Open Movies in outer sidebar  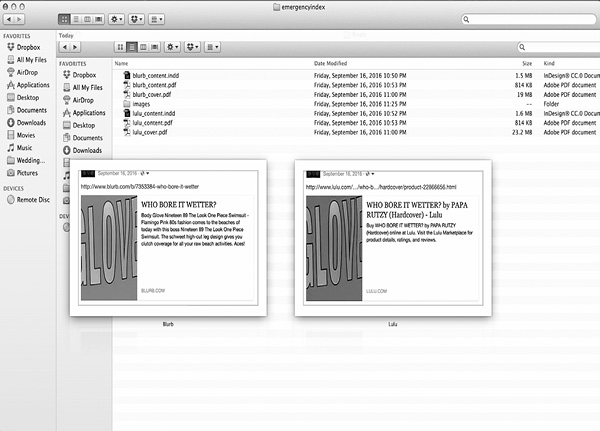pos(21,135)
